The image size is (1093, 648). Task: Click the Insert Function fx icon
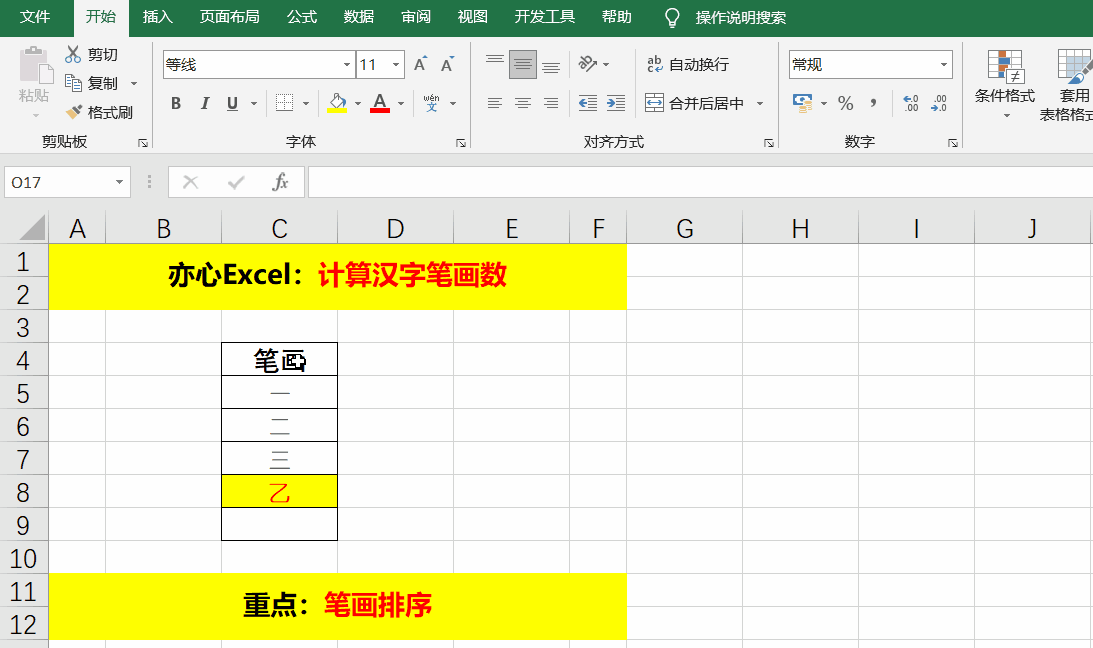280,183
